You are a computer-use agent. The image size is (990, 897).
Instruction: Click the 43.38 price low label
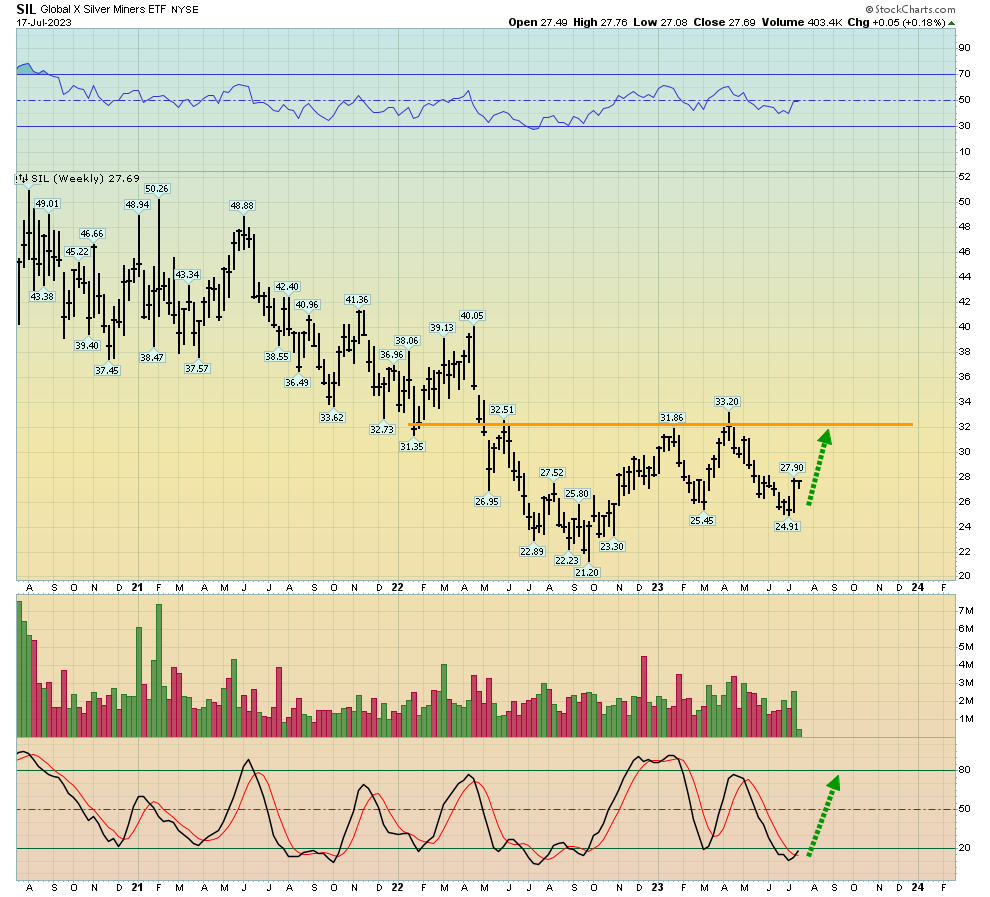click(x=42, y=297)
